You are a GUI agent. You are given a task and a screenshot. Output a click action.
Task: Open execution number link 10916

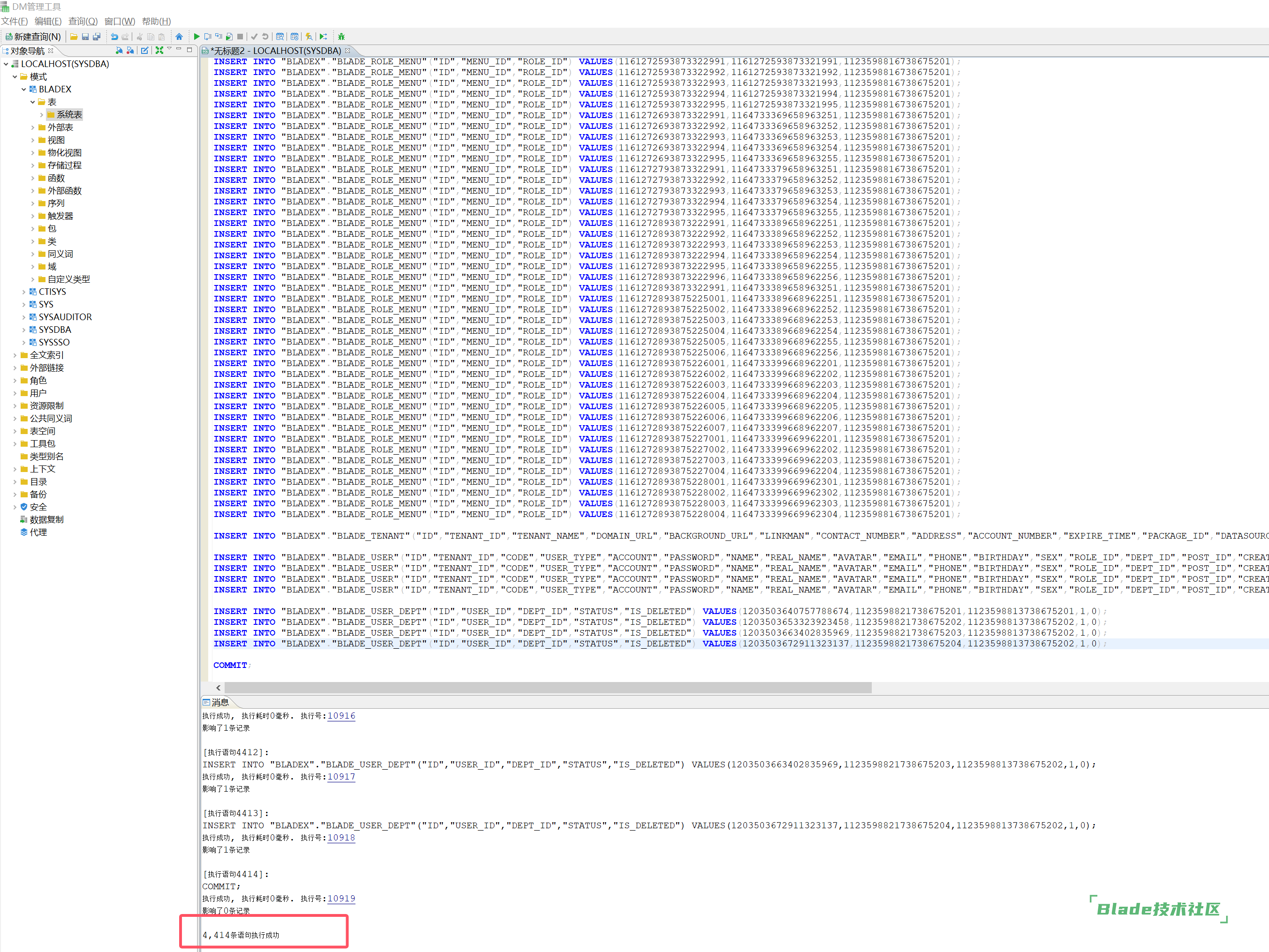pos(341,716)
